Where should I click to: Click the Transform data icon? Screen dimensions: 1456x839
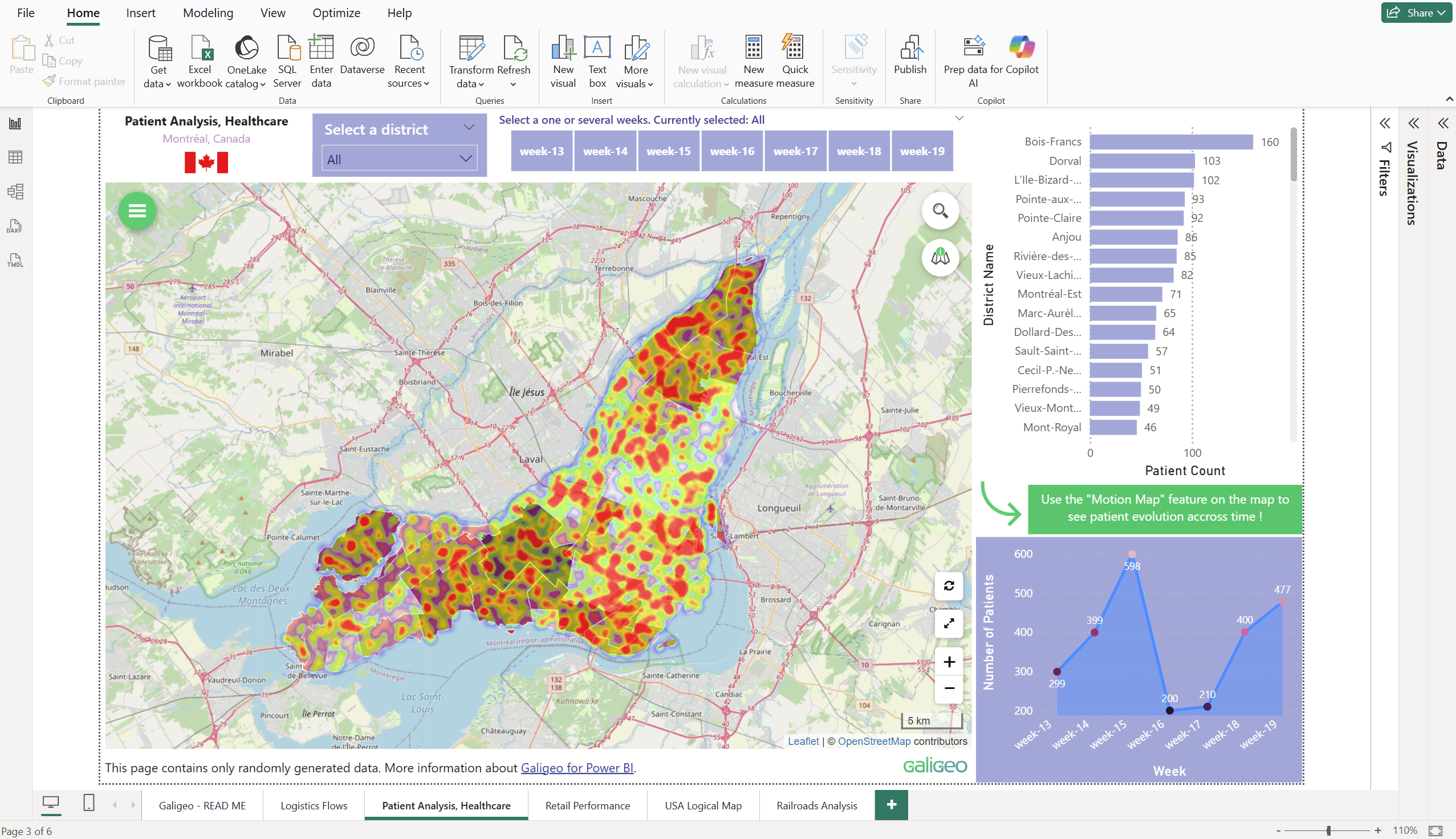coord(471,48)
